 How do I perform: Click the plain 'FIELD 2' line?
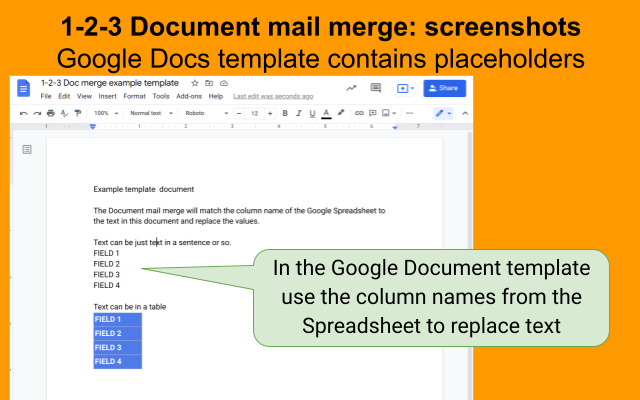click(x=107, y=264)
